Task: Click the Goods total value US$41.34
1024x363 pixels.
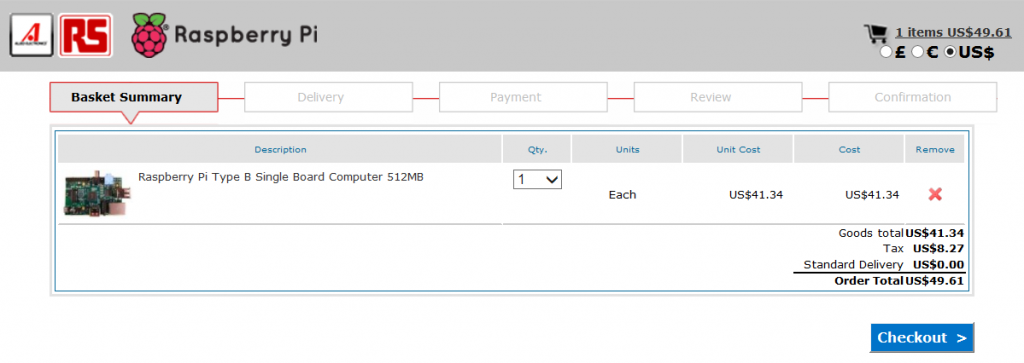Action: pos(935,233)
